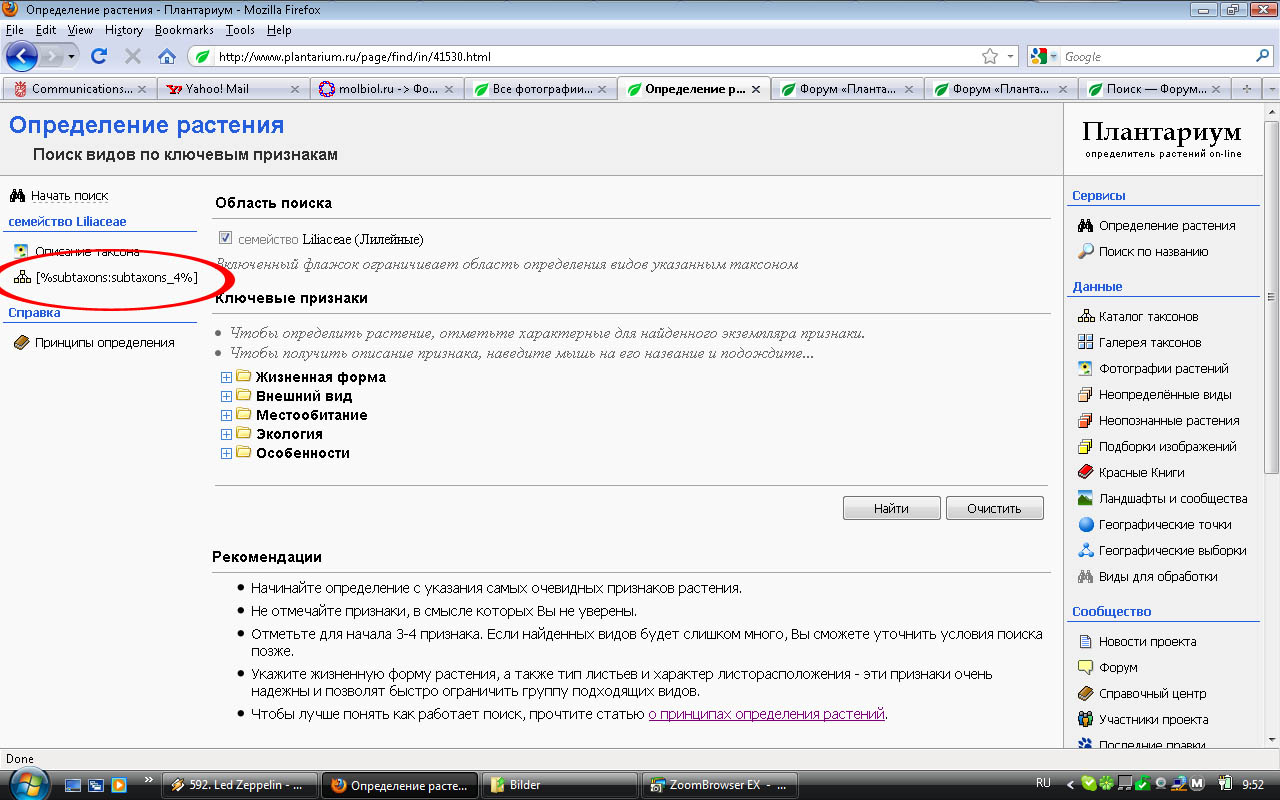This screenshot has height=800, width=1280.
Task: Reload the page with the refresh icon
Action: pyautogui.click(x=99, y=56)
